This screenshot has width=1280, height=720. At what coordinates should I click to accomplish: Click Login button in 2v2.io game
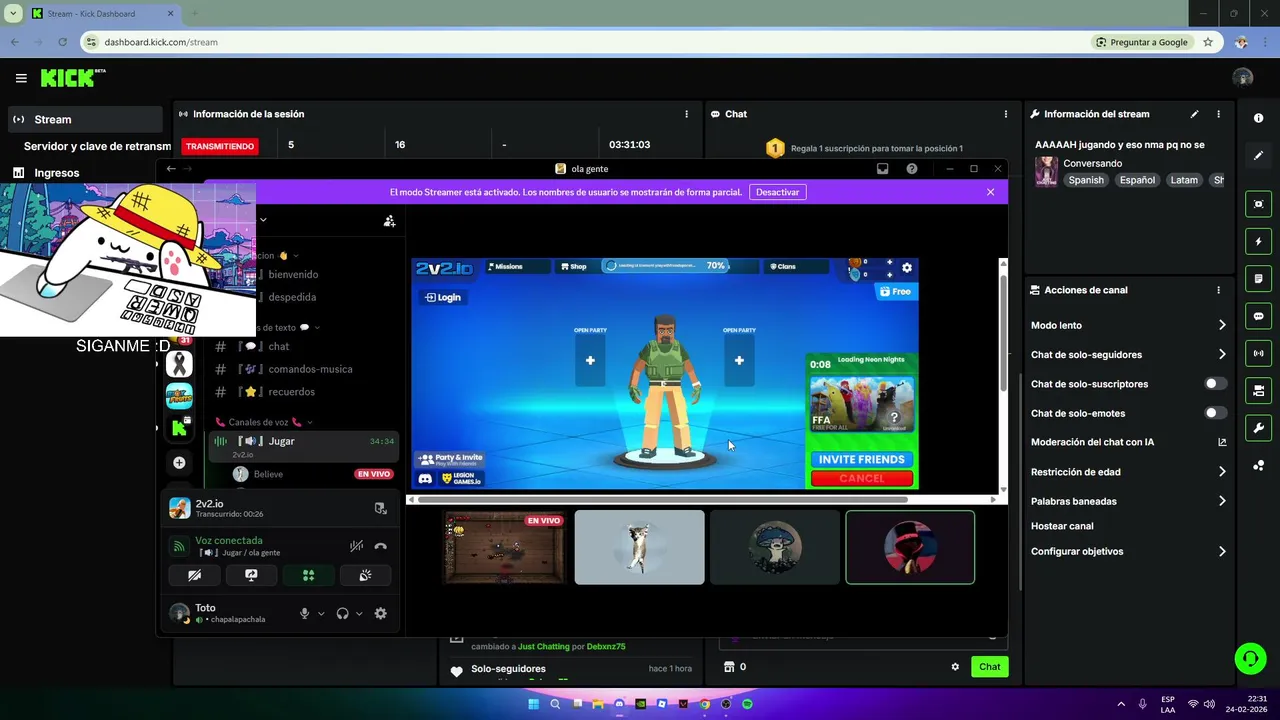[443, 297]
